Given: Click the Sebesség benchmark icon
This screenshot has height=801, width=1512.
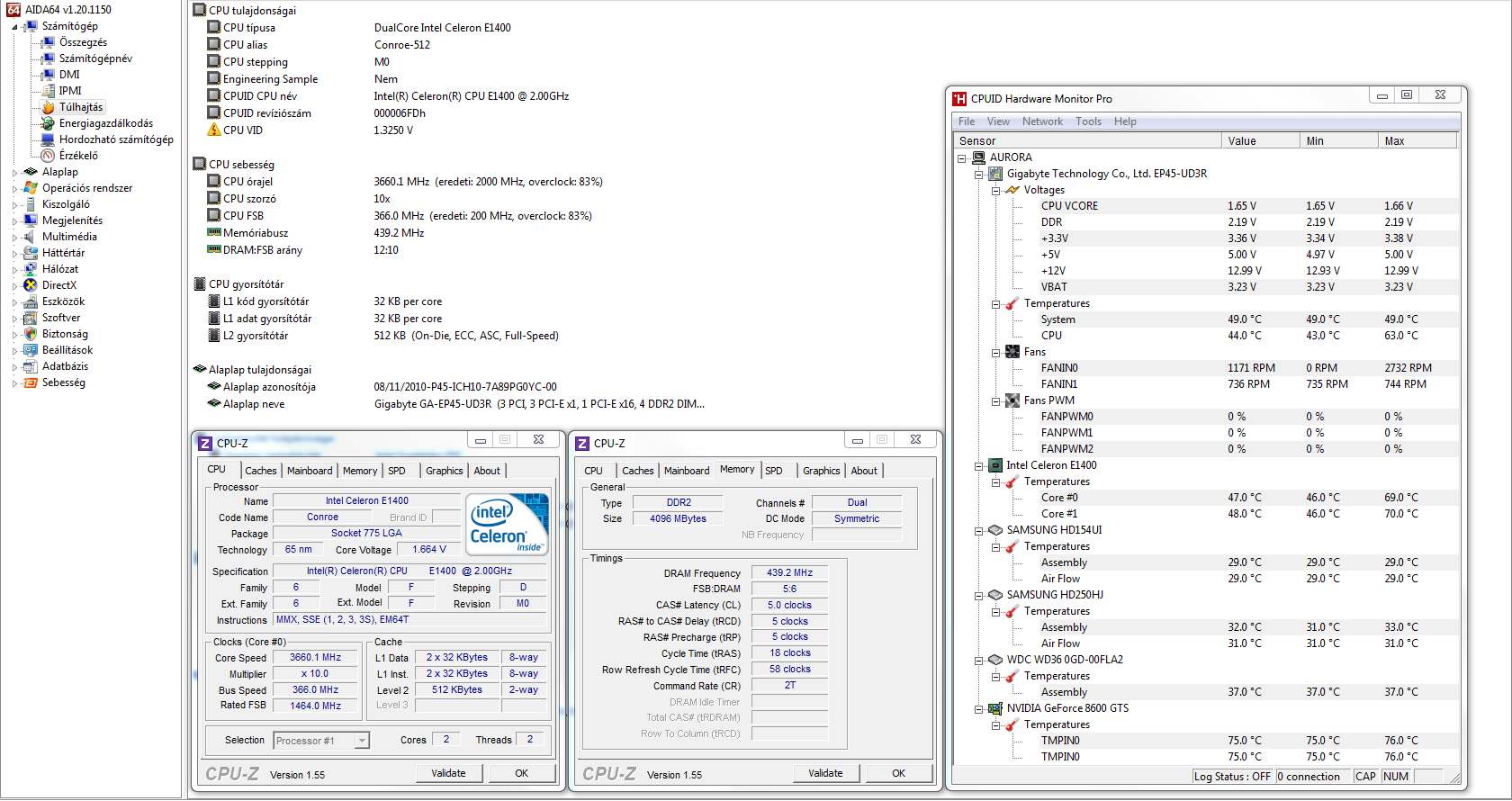Looking at the screenshot, I should click(31, 382).
